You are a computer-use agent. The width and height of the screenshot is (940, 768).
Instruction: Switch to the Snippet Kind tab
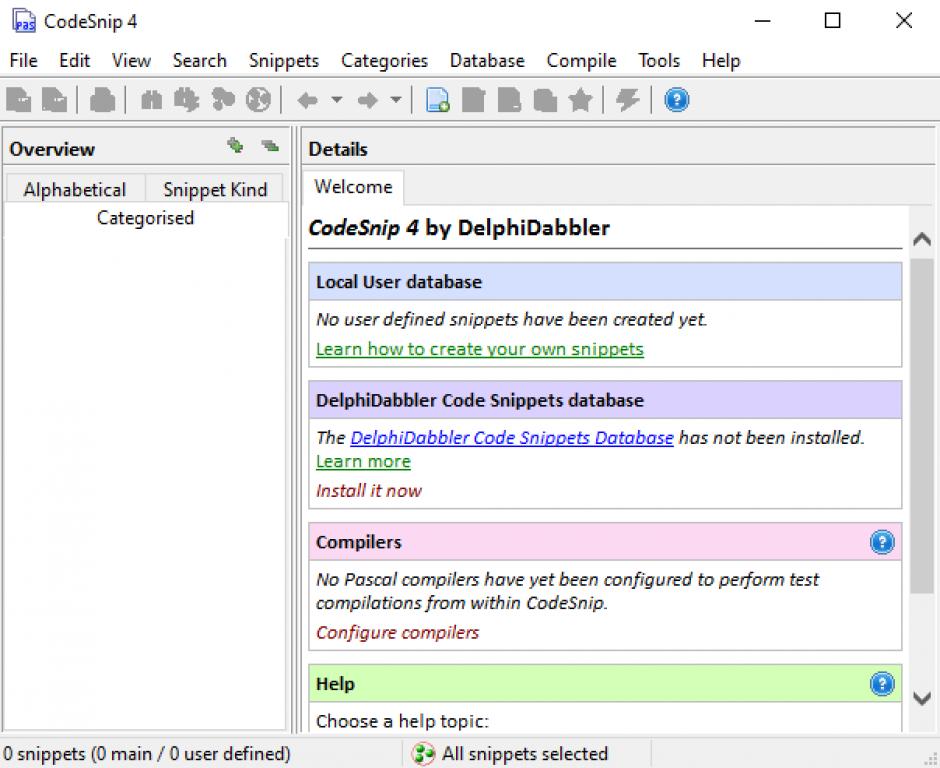(x=215, y=189)
